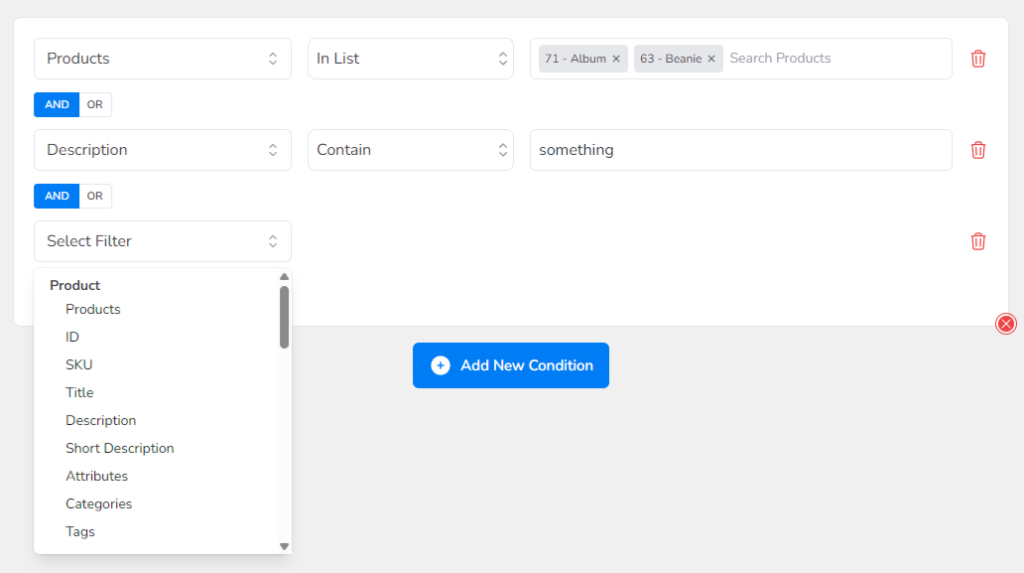The image size is (1024, 573).
Task: Click the dropdown list scroll down arrow
Action: pos(284,546)
